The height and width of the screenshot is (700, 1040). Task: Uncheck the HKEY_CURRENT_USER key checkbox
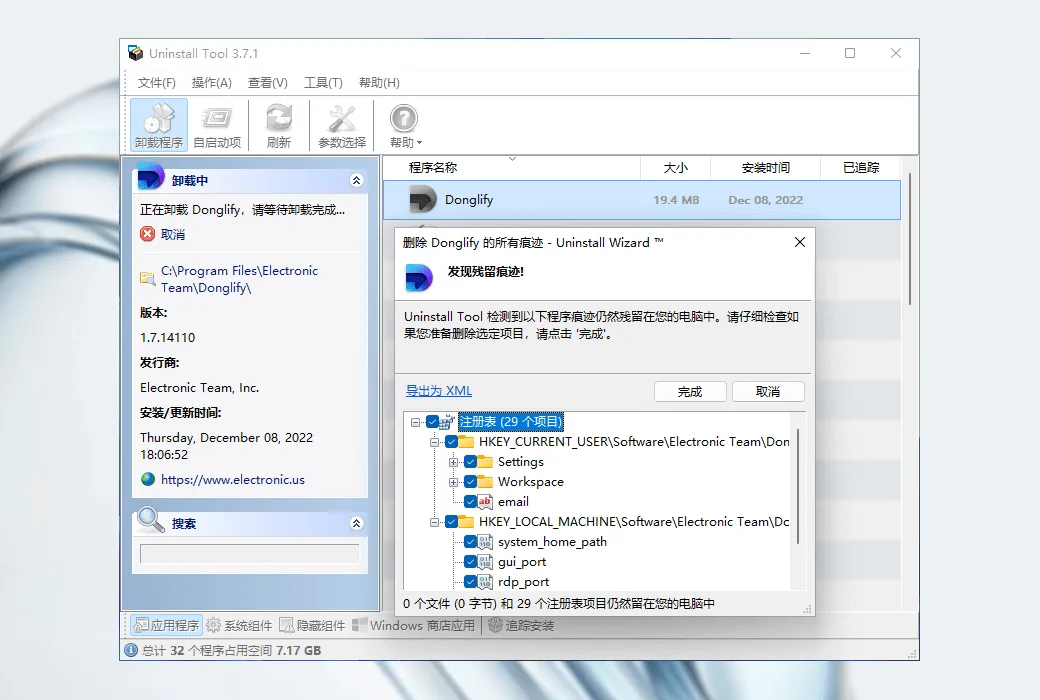click(451, 442)
